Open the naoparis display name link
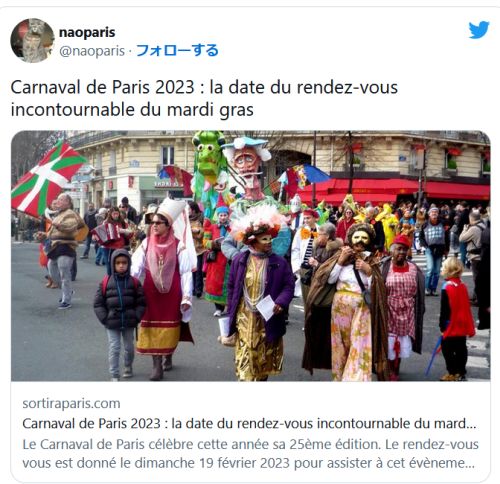 pyautogui.click(x=87, y=32)
